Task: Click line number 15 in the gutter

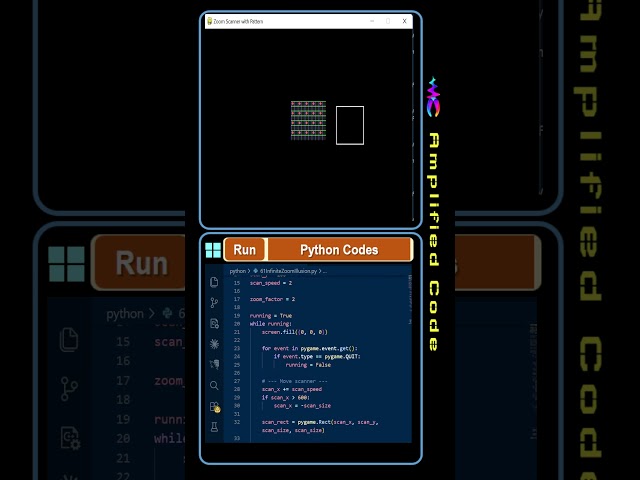Action: pyautogui.click(x=237, y=283)
